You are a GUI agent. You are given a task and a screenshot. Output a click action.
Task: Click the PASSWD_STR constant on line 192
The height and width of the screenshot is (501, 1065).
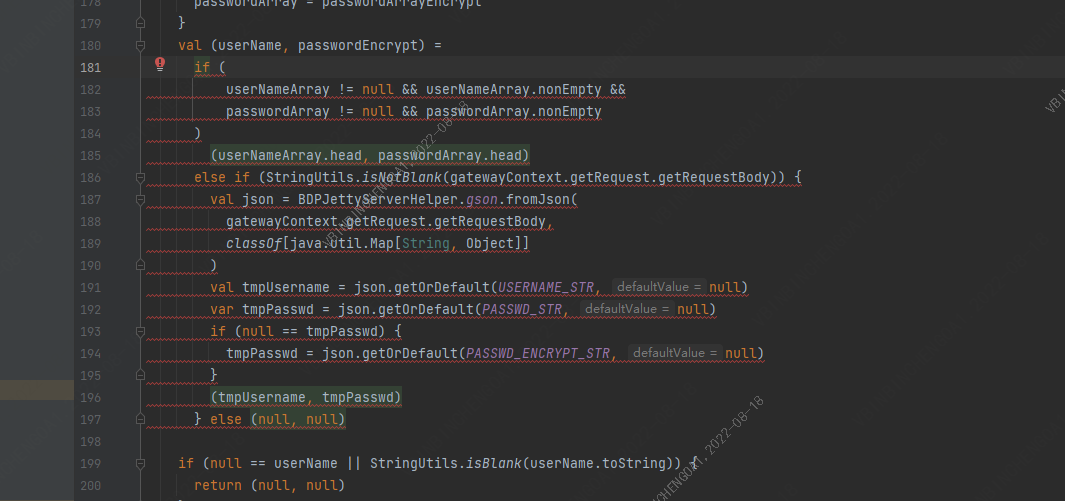[522, 309]
